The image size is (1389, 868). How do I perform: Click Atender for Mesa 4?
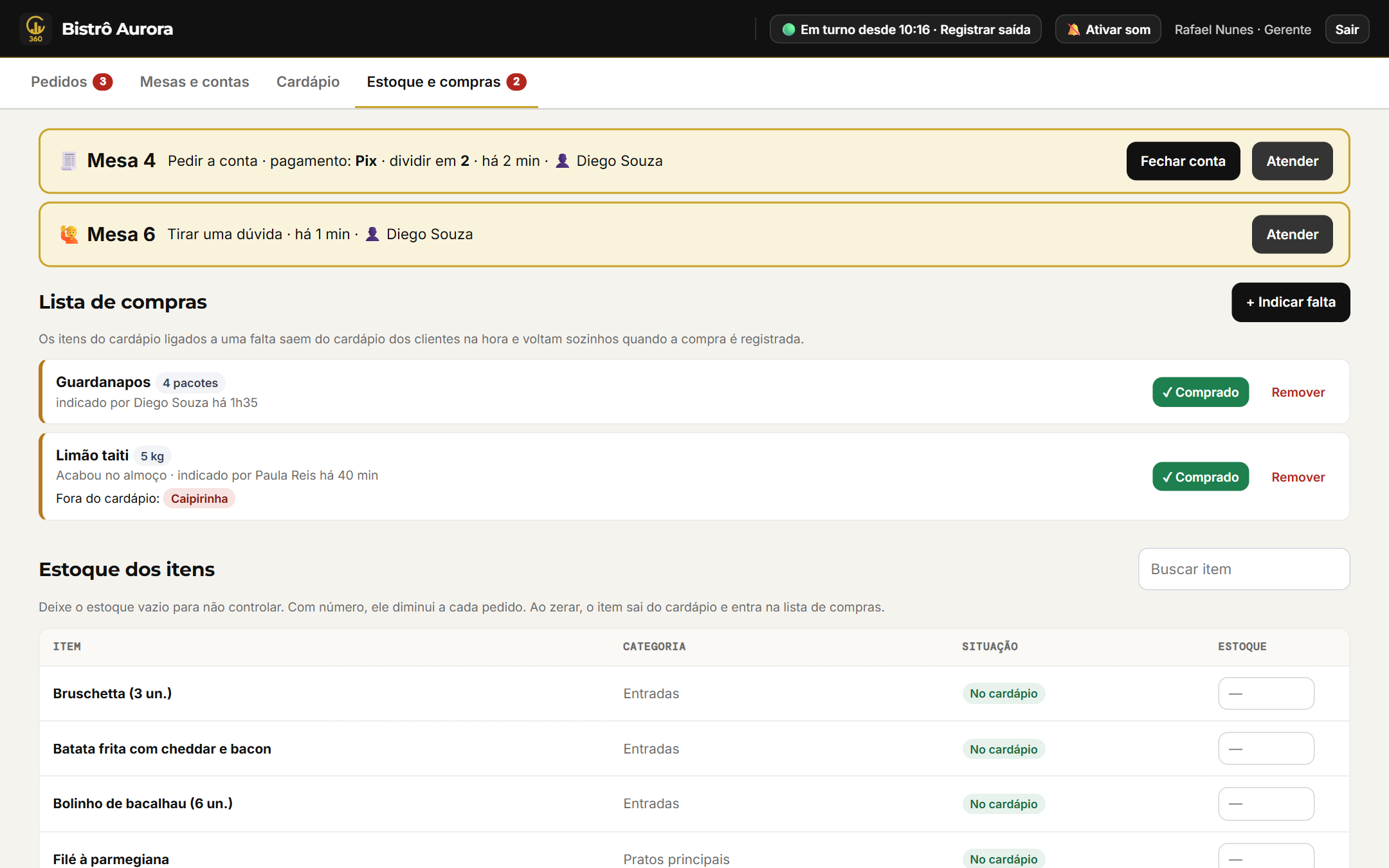(1292, 161)
